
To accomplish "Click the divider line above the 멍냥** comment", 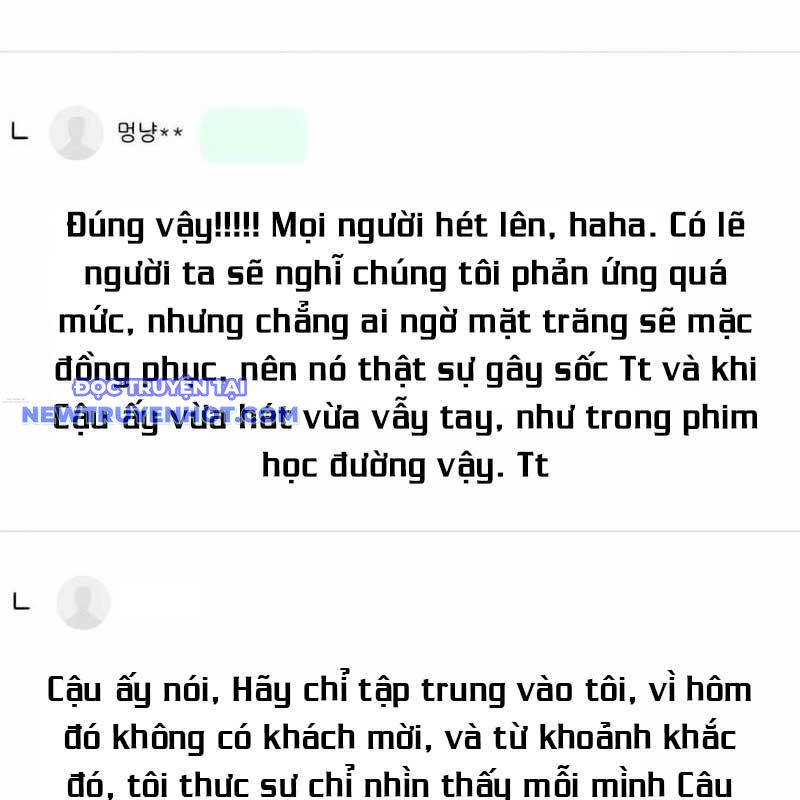I will [x=400, y=52].
